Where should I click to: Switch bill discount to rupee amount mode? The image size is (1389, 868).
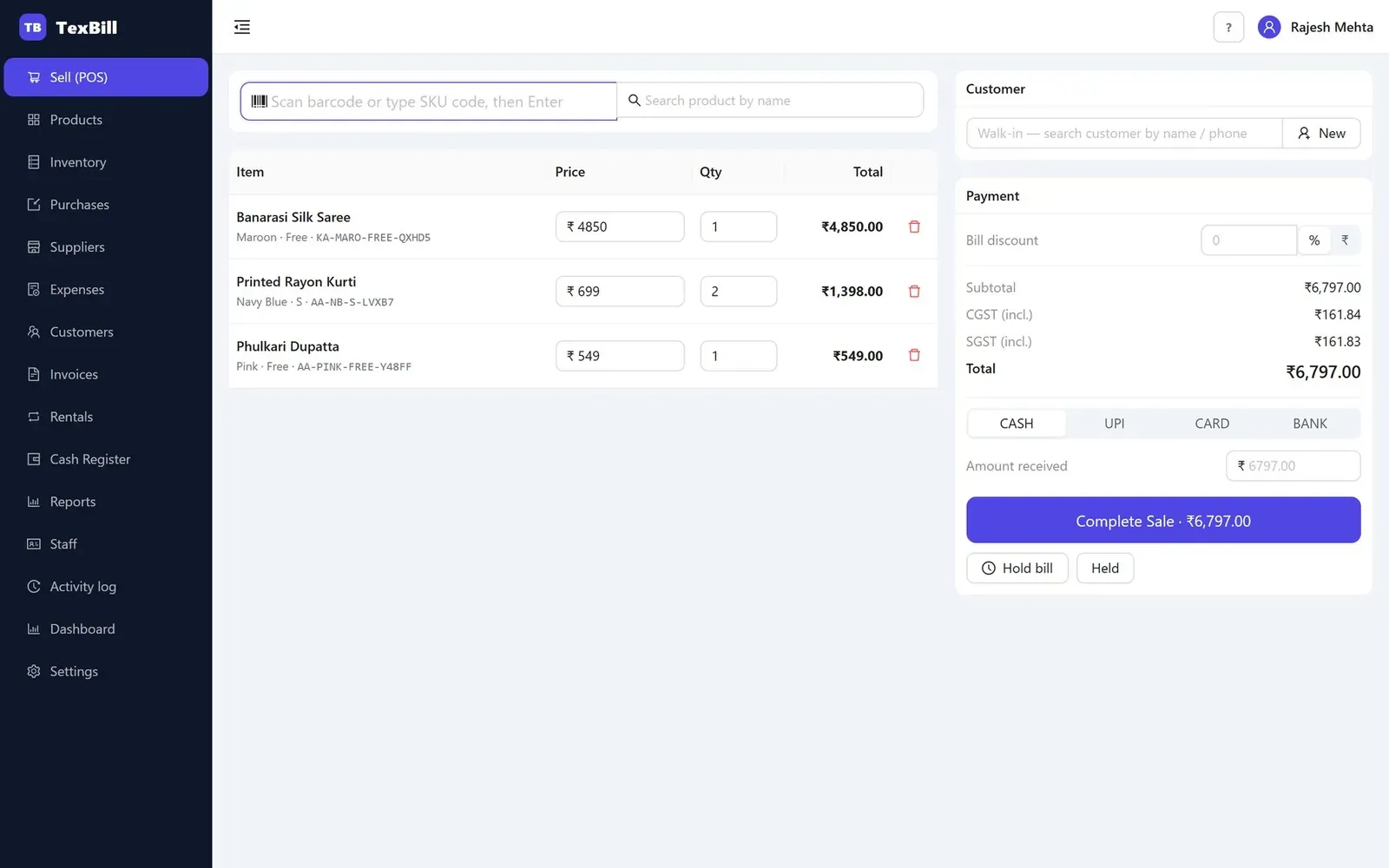[x=1345, y=240]
